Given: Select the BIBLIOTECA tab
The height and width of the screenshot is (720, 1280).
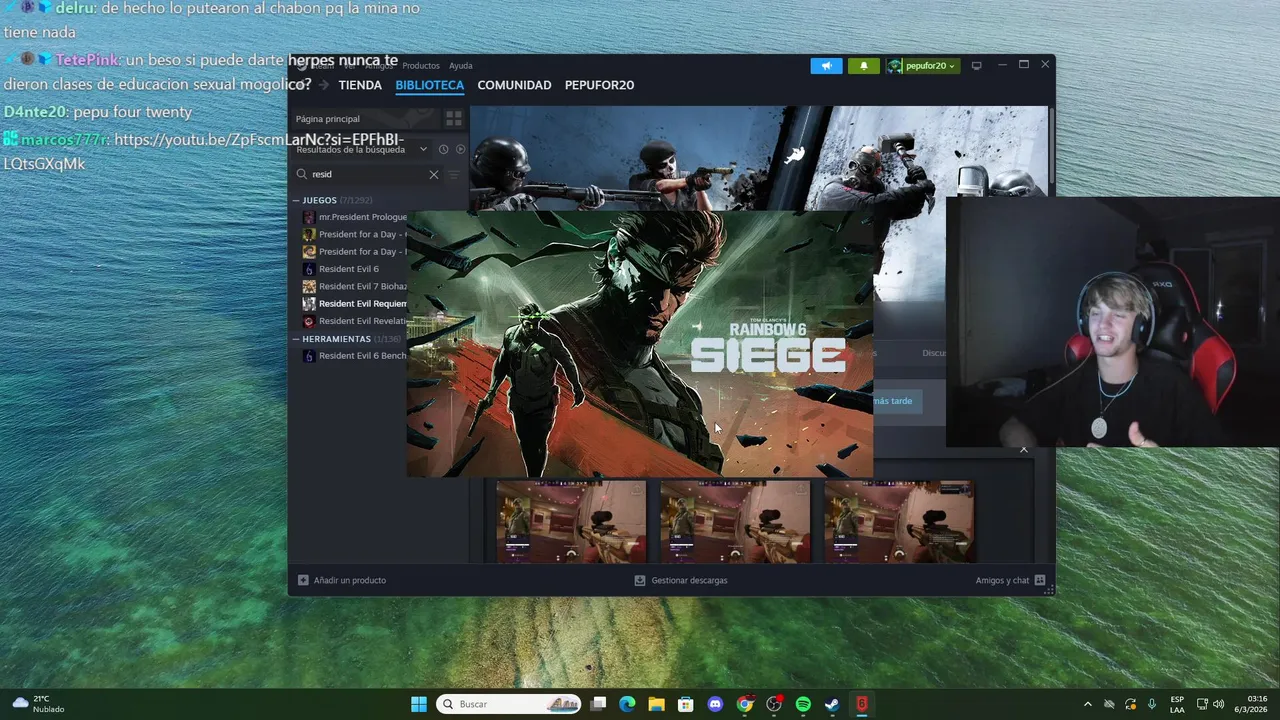Looking at the screenshot, I should [429, 85].
